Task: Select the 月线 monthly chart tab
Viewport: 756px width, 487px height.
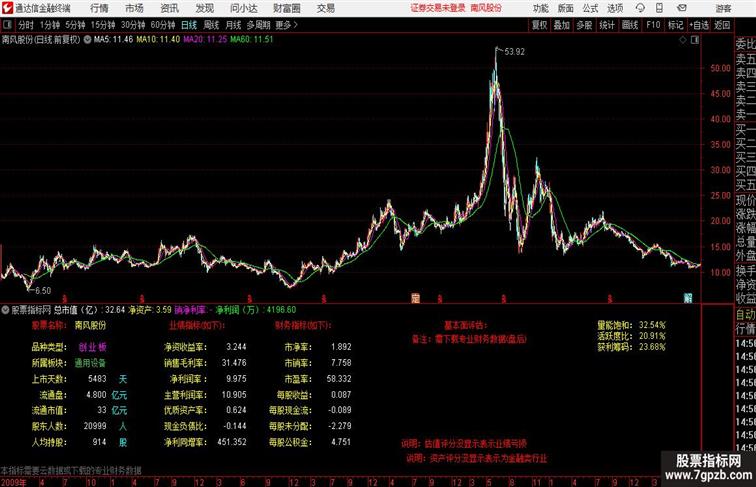Action: 233,25
